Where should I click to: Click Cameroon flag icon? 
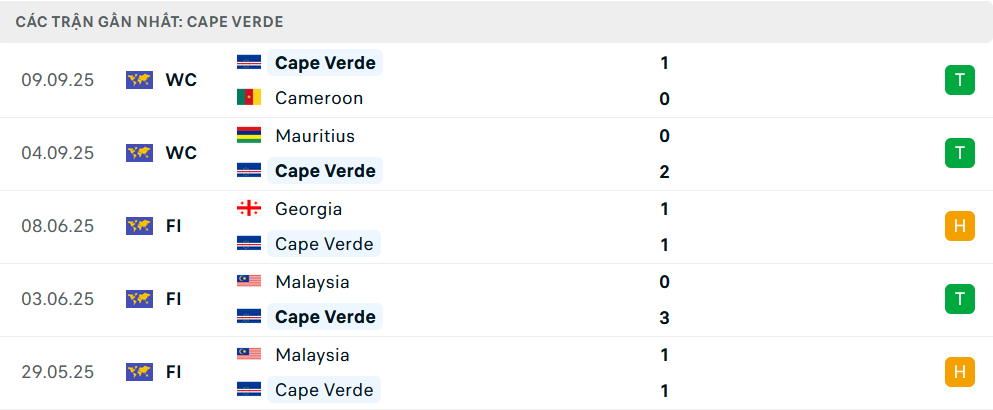[x=249, y=98]
